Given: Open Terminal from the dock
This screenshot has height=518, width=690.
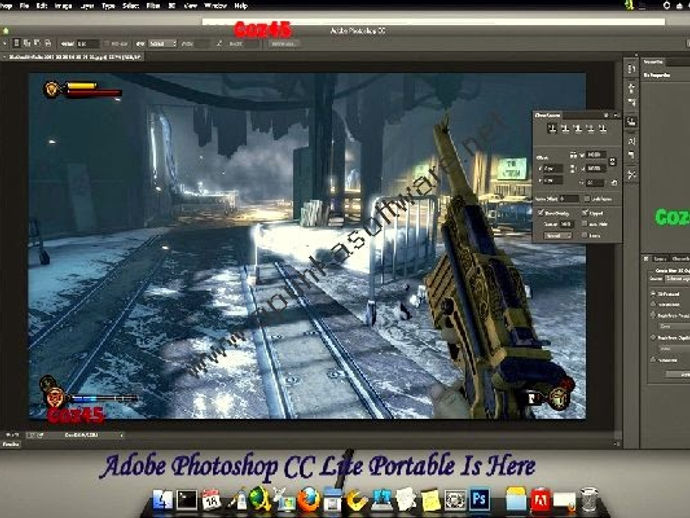Looking at the screenshot, I should [187, 500].
